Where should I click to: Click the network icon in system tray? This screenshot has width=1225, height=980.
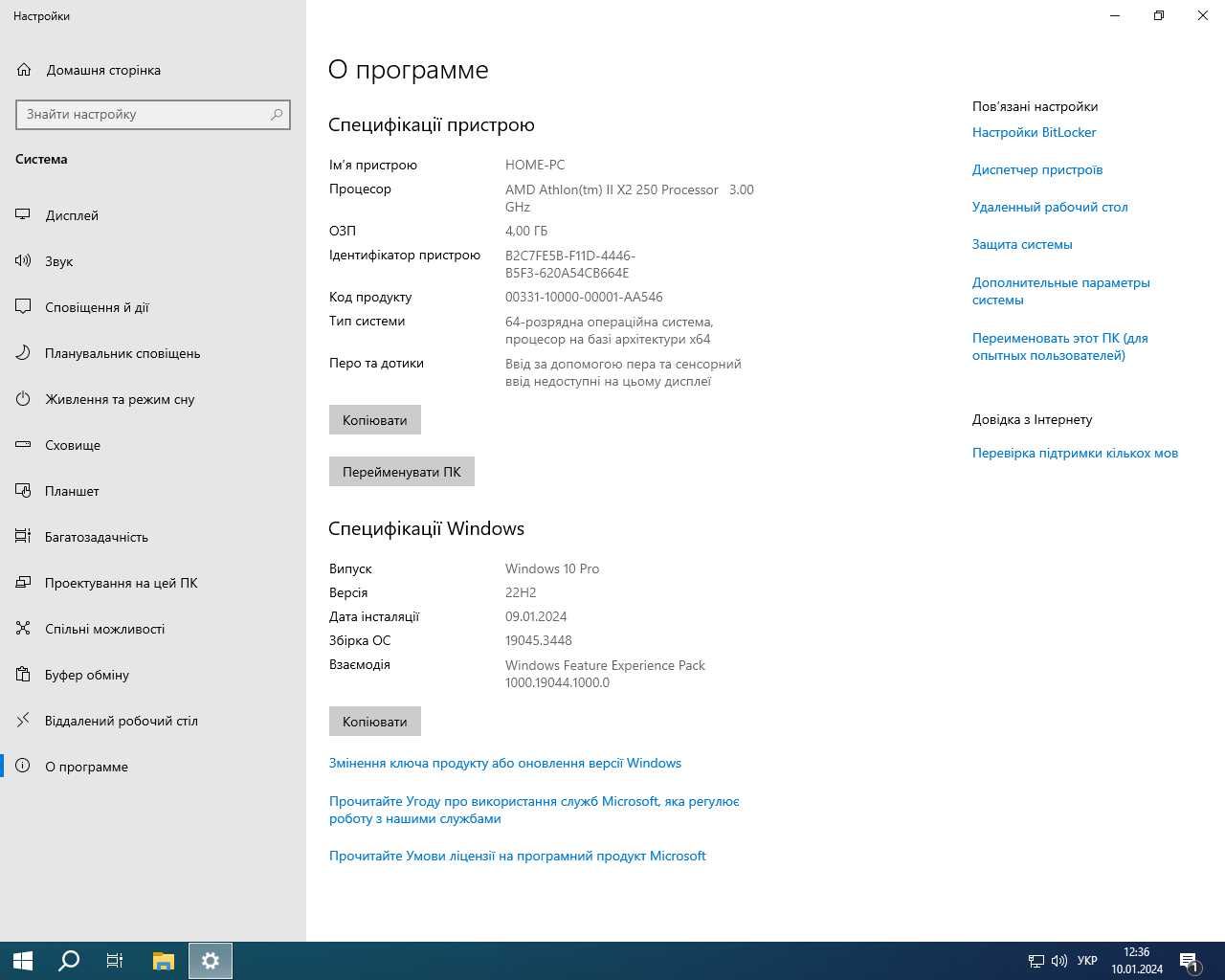[1036, 961]
